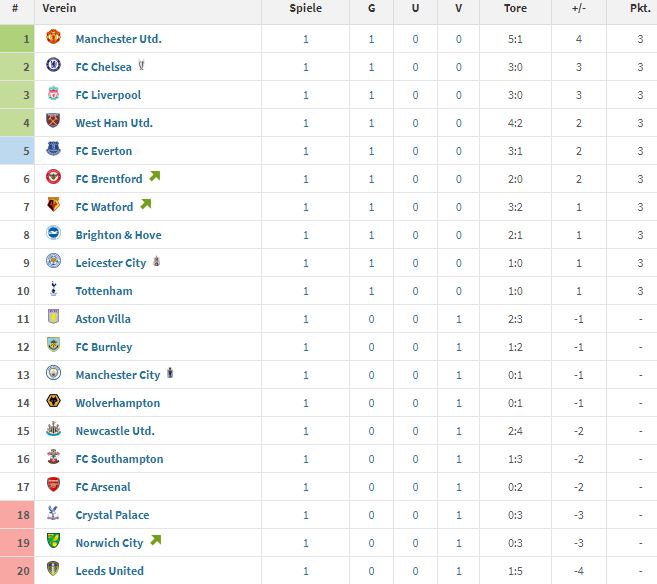Click the trophy icon beside FC Chelsea
Viewport: 657px width, 584px height.
pos(141,65)
